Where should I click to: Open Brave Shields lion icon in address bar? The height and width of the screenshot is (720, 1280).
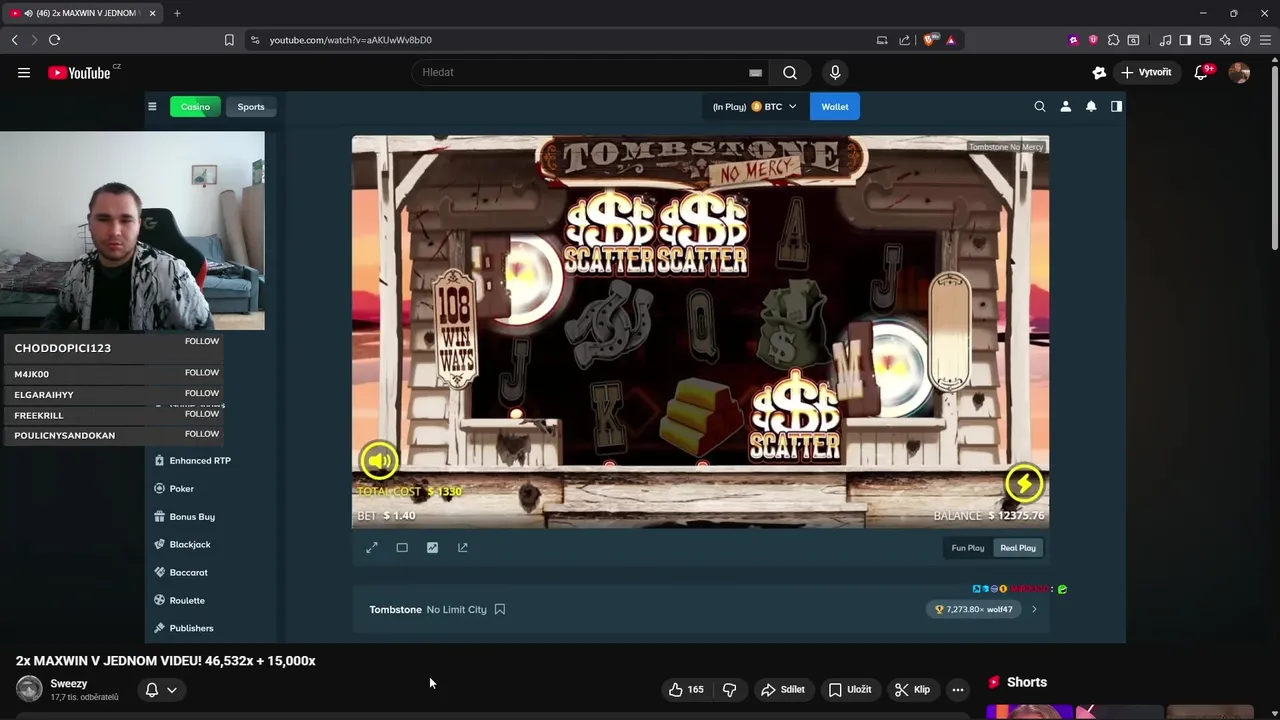click(930, 40)
